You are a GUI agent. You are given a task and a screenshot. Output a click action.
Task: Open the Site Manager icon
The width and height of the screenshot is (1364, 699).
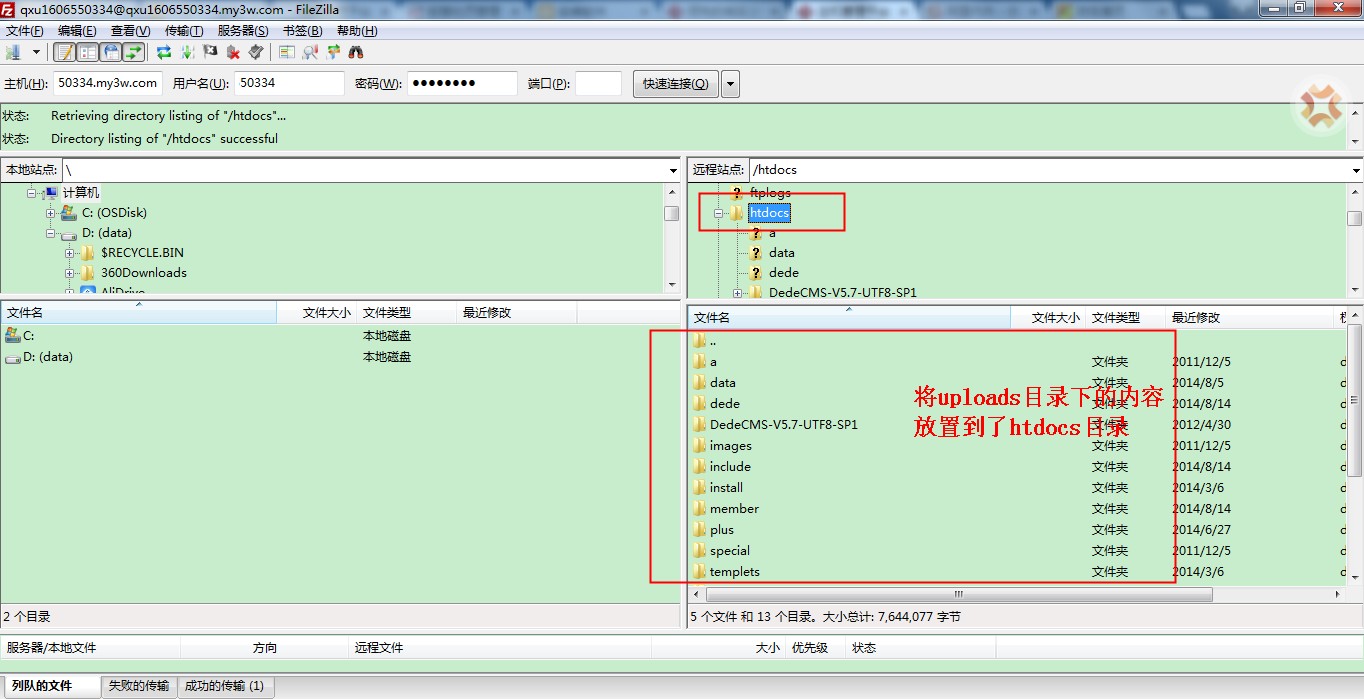(x=14, y=52)
